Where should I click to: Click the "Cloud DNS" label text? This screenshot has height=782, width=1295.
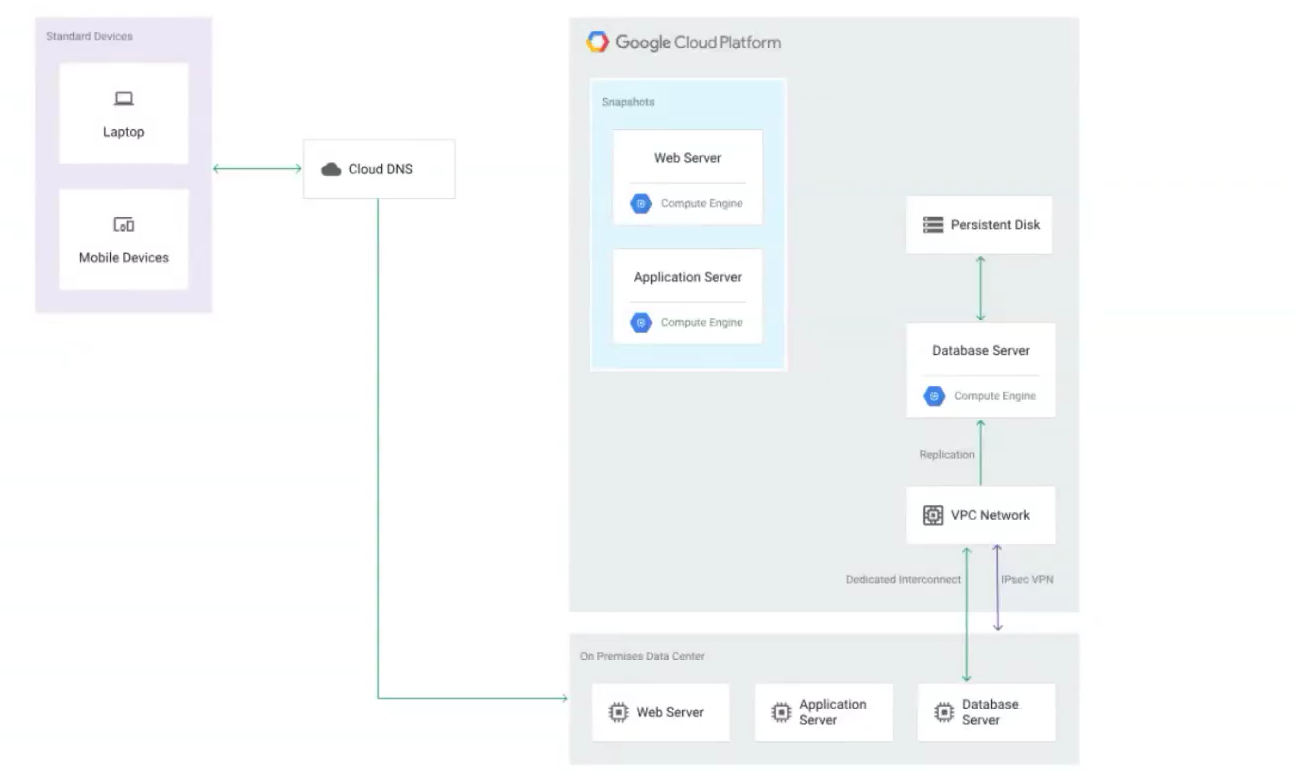click(380, 169)
